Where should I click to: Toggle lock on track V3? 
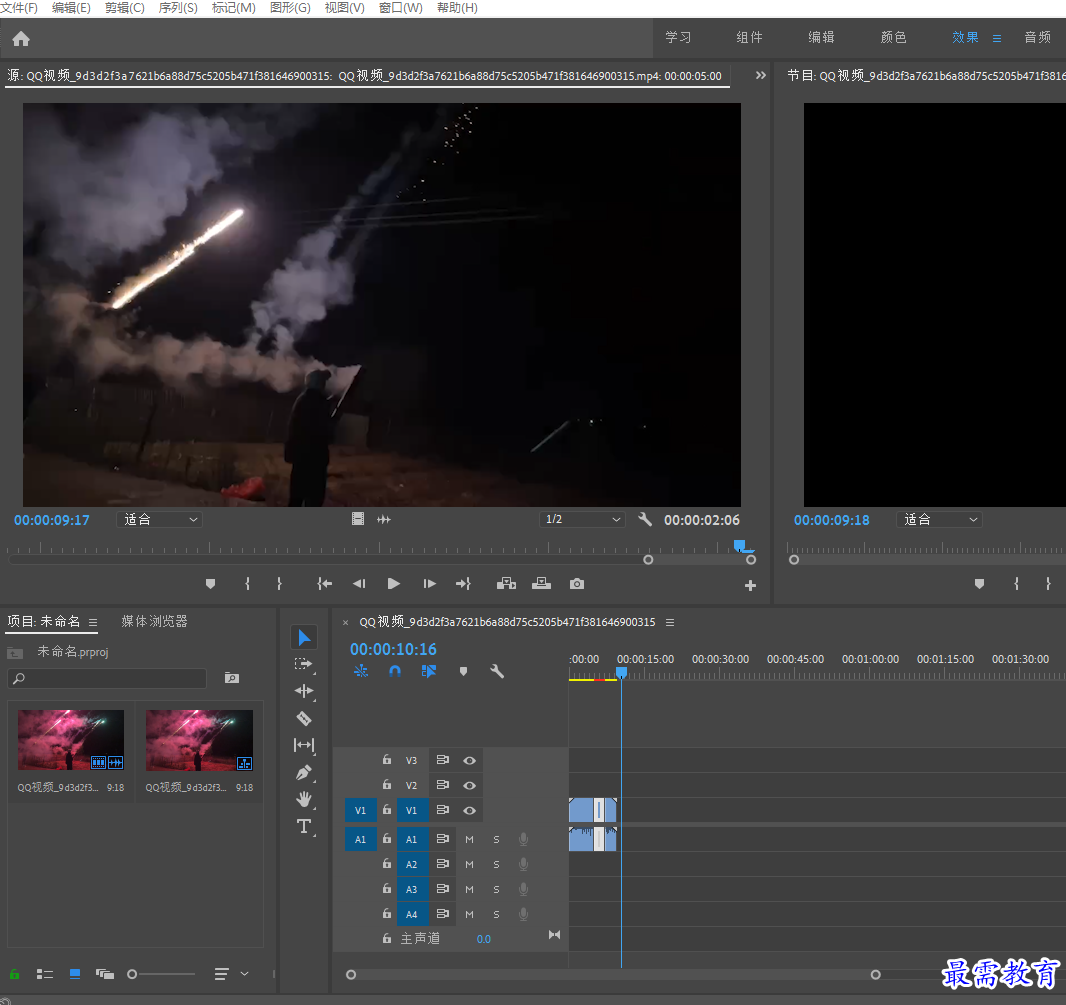[x=387, y=760]
